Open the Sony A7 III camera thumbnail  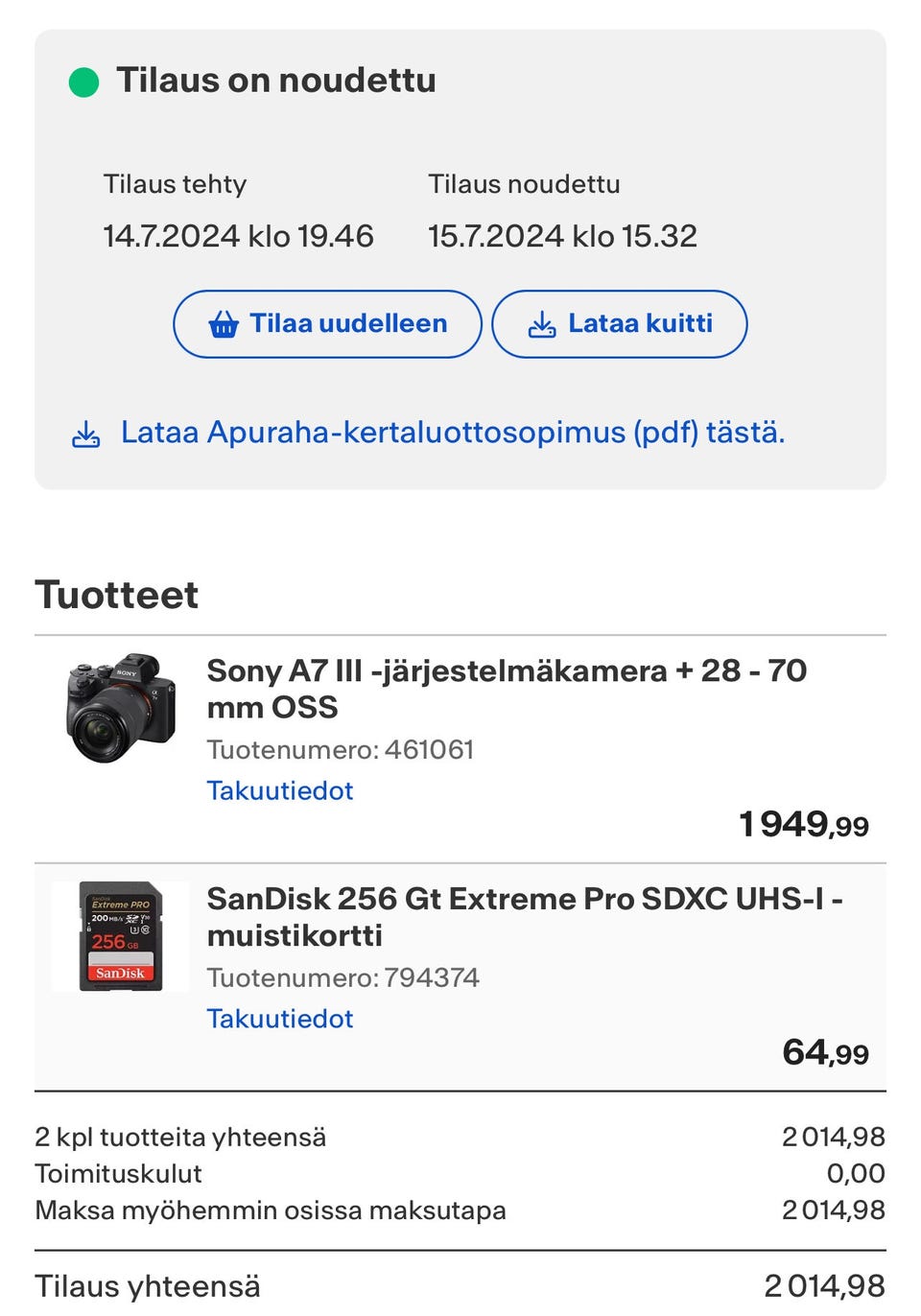coord(121,708)
